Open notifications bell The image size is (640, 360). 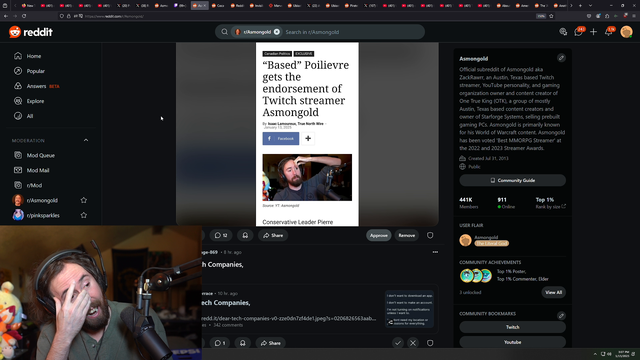609,32
